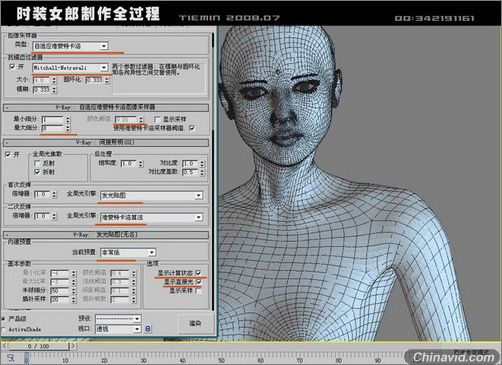Click the 最小细分 value field
Screen dimensions: 502x365
click(53, 119)
